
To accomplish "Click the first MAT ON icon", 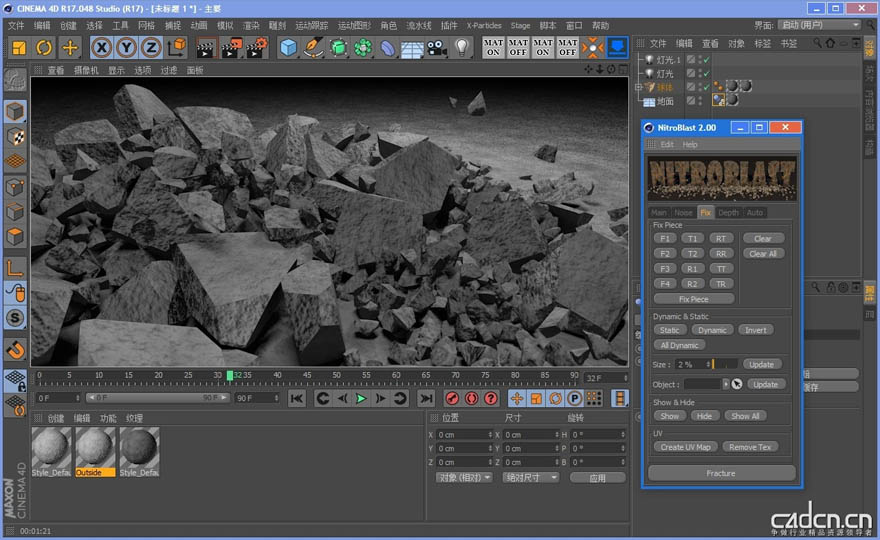I will pos(493,48).
